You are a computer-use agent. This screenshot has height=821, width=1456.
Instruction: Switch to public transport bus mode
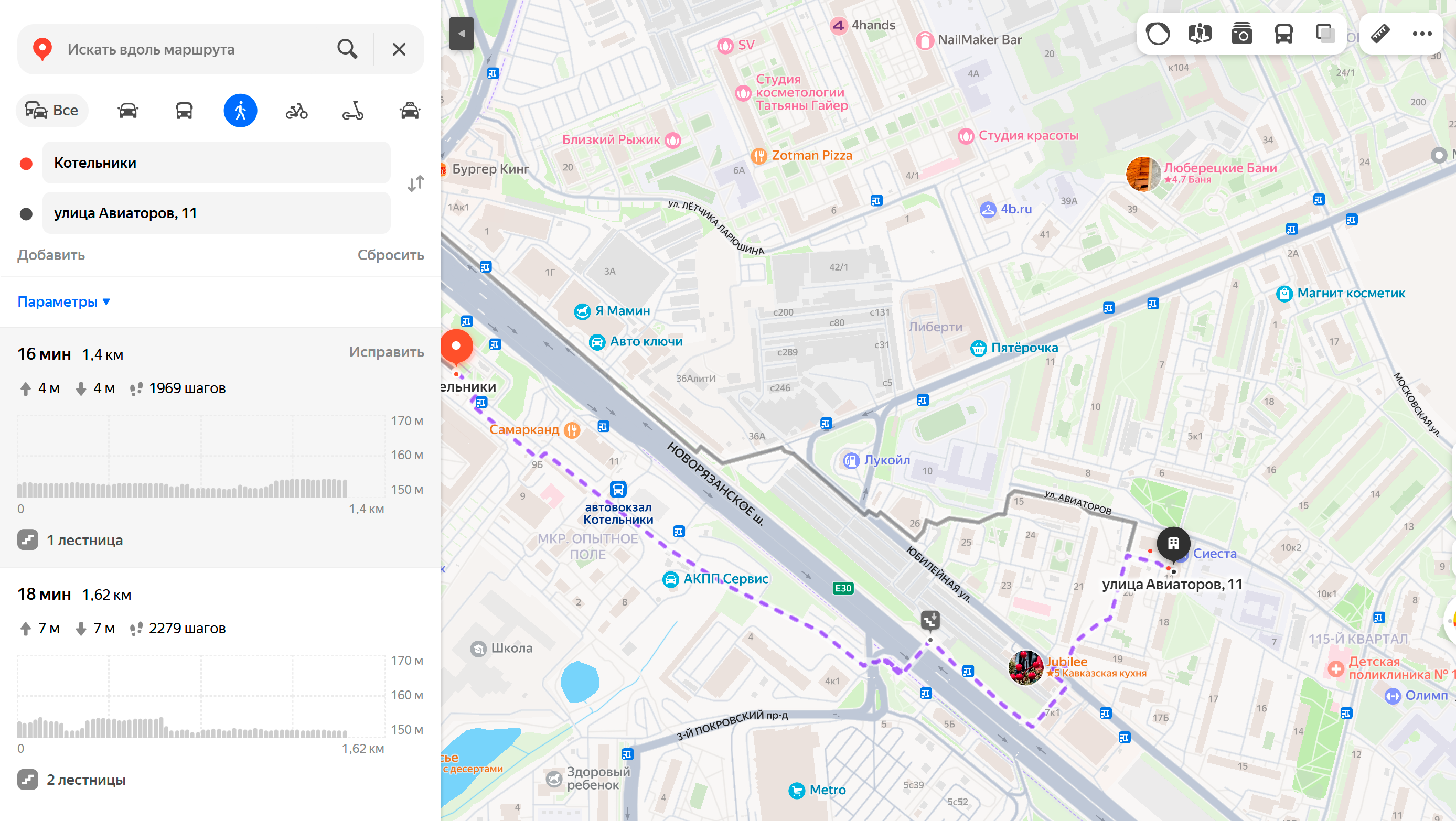[x=184, y=110]
